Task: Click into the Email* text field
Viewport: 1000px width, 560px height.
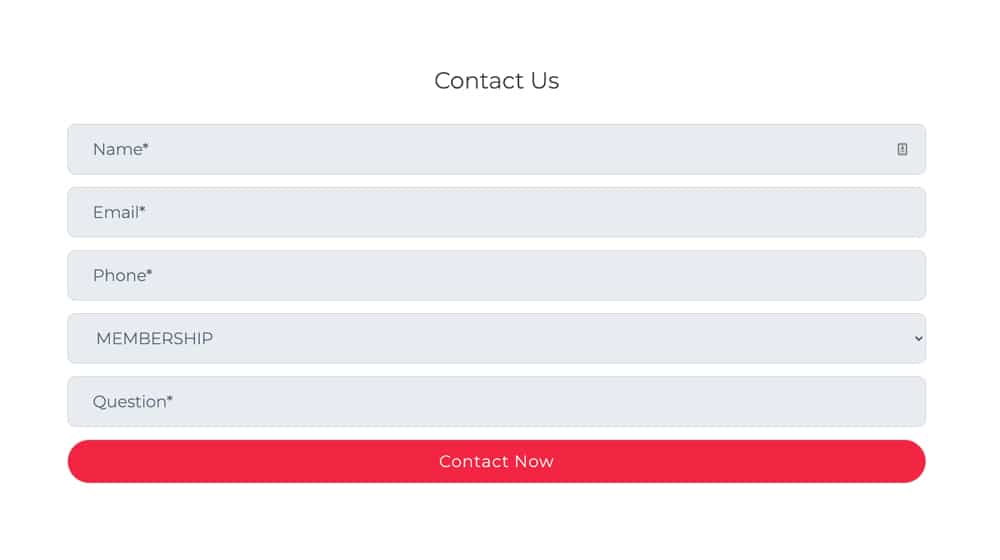Action: [x=496, y=212]
